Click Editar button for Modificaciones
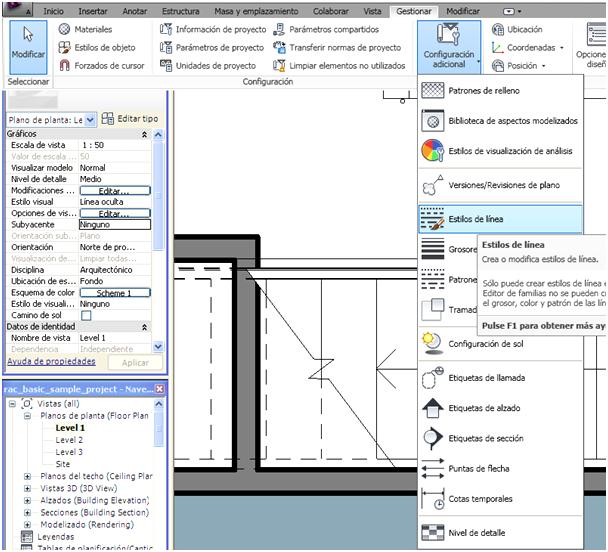The image size is (608, 552). coord(113,190)
